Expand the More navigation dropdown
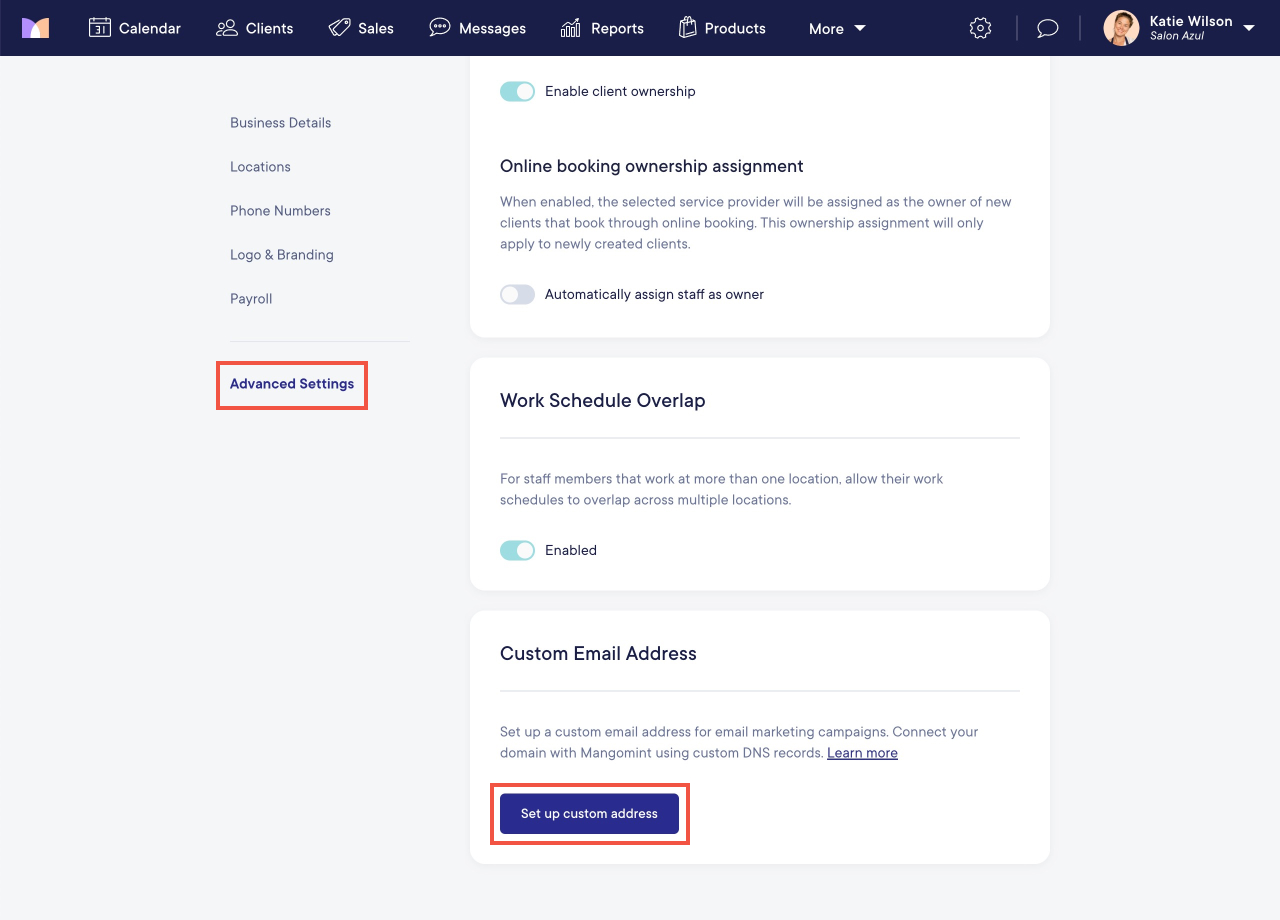 [836, 29]
